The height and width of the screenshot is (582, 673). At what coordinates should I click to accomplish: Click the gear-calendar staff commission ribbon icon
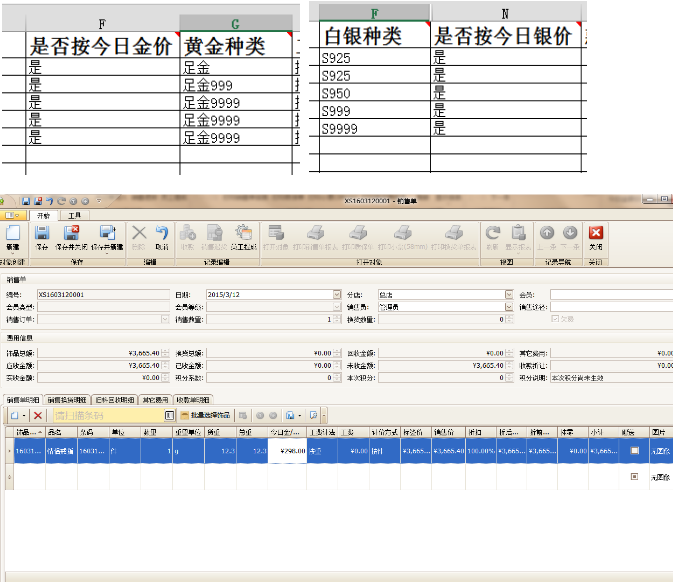pyautogui.click(x=243, y=233)
